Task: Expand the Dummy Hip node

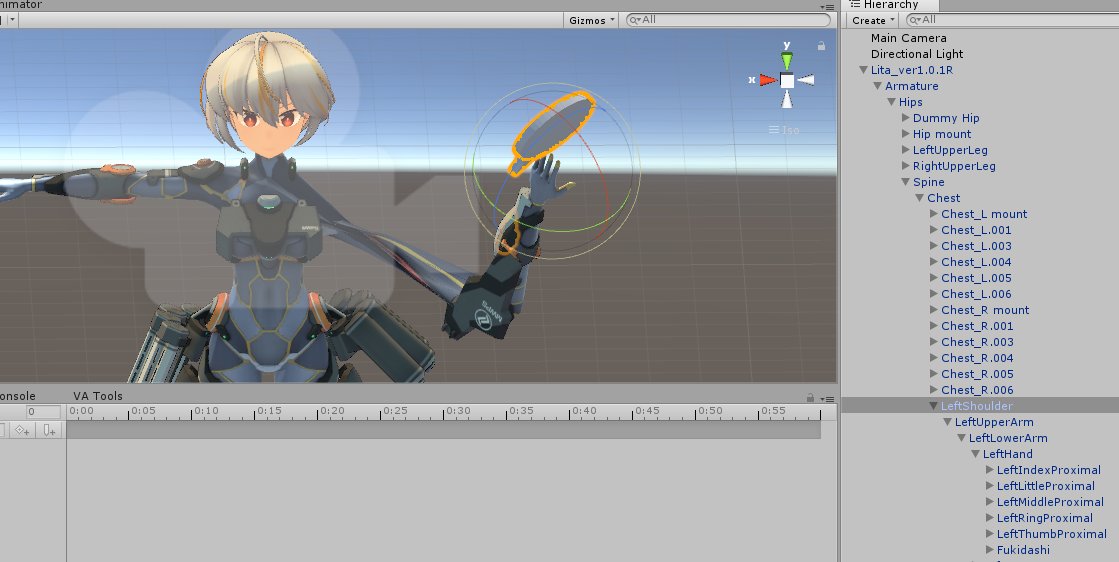Action: tap(906, 118)
